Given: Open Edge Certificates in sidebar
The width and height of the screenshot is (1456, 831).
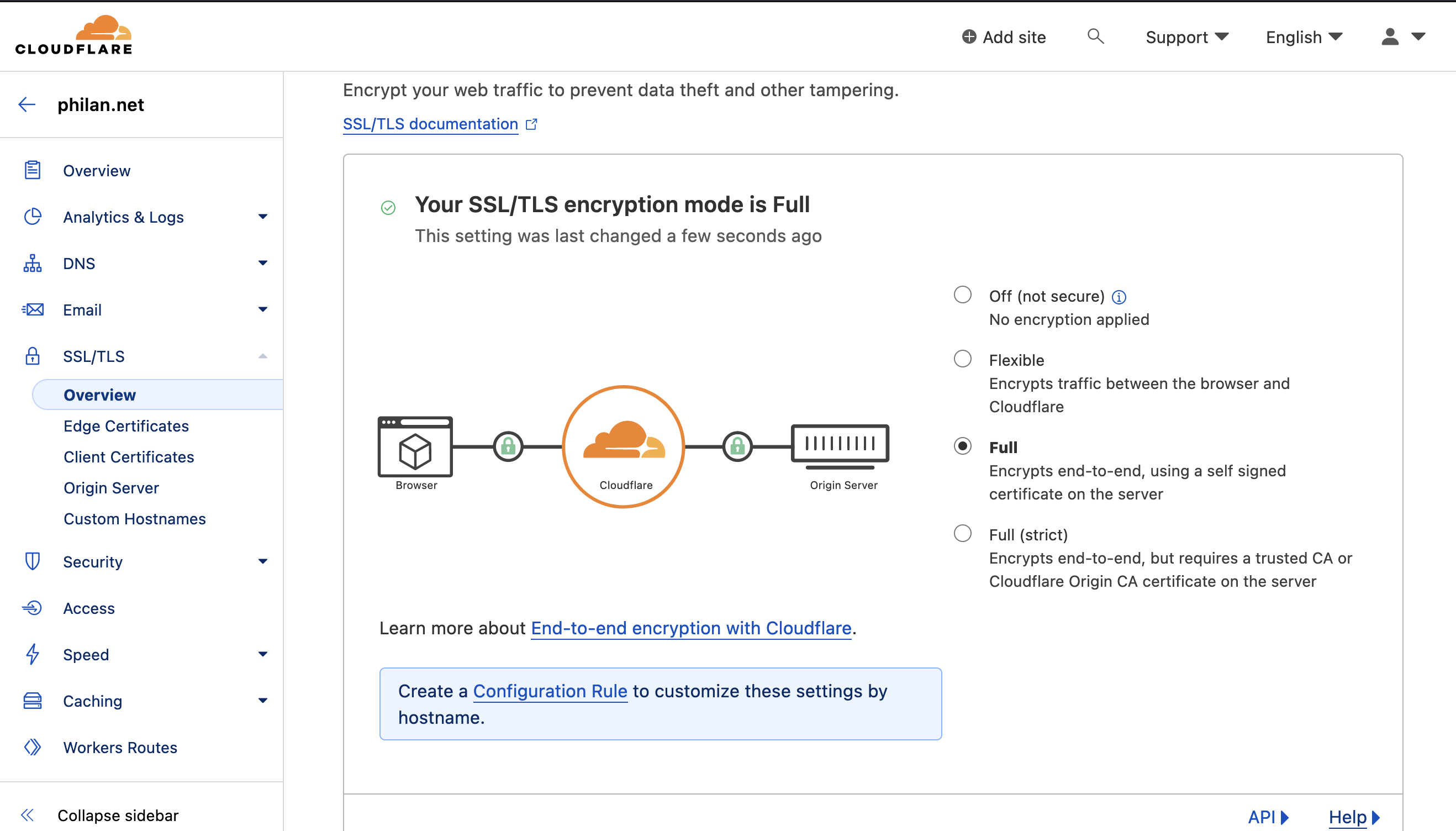Looking at the screenshot, I should click(x=126, y=426).
